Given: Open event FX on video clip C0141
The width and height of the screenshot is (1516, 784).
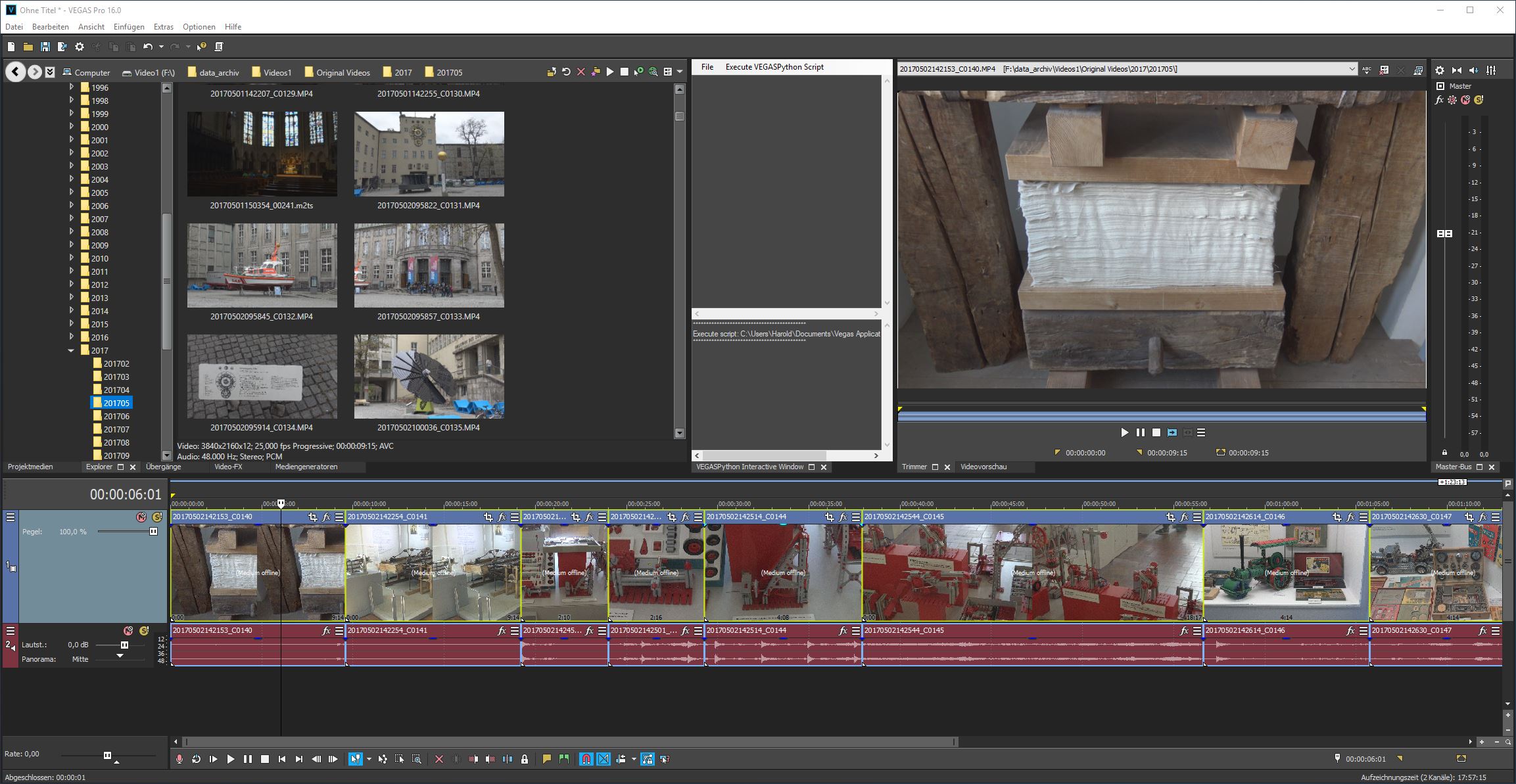Looking at the screenshot, I should [502, 517].
